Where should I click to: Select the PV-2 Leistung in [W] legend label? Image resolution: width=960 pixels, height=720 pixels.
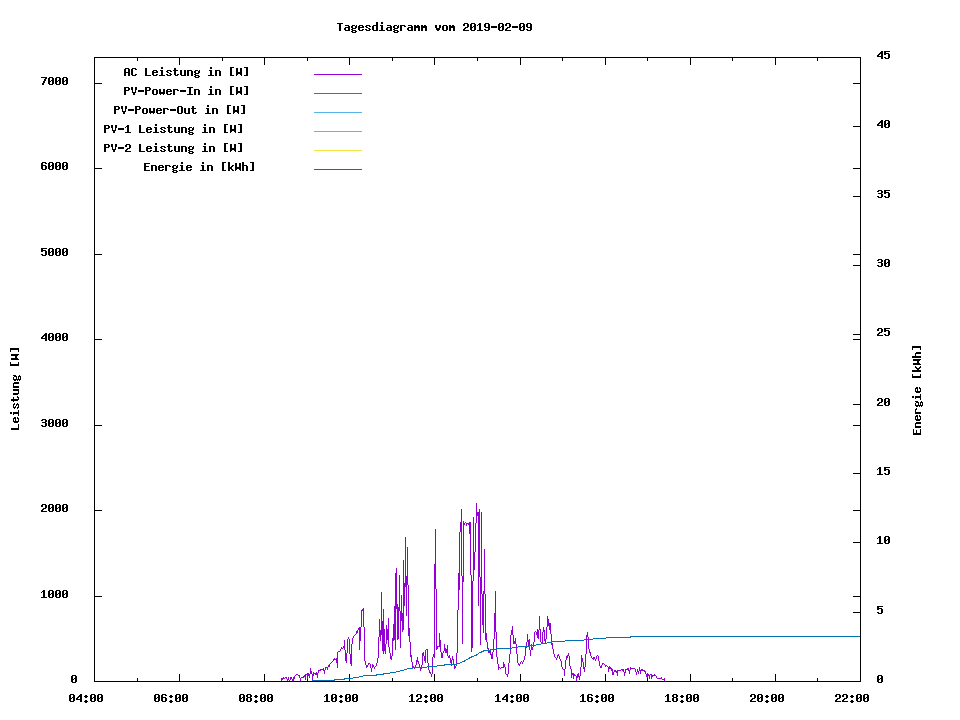(x=173, y=148)
